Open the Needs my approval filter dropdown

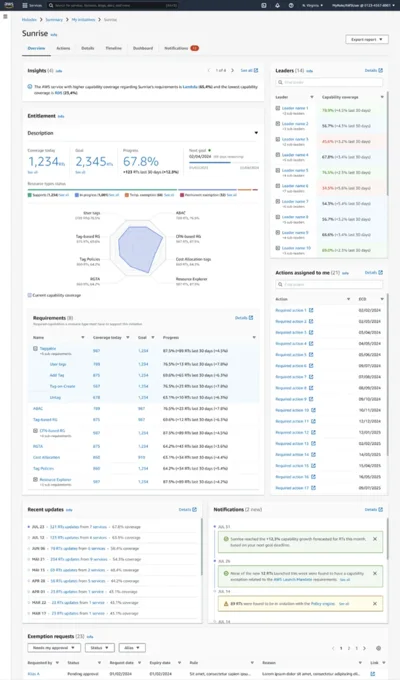[54, 648]
